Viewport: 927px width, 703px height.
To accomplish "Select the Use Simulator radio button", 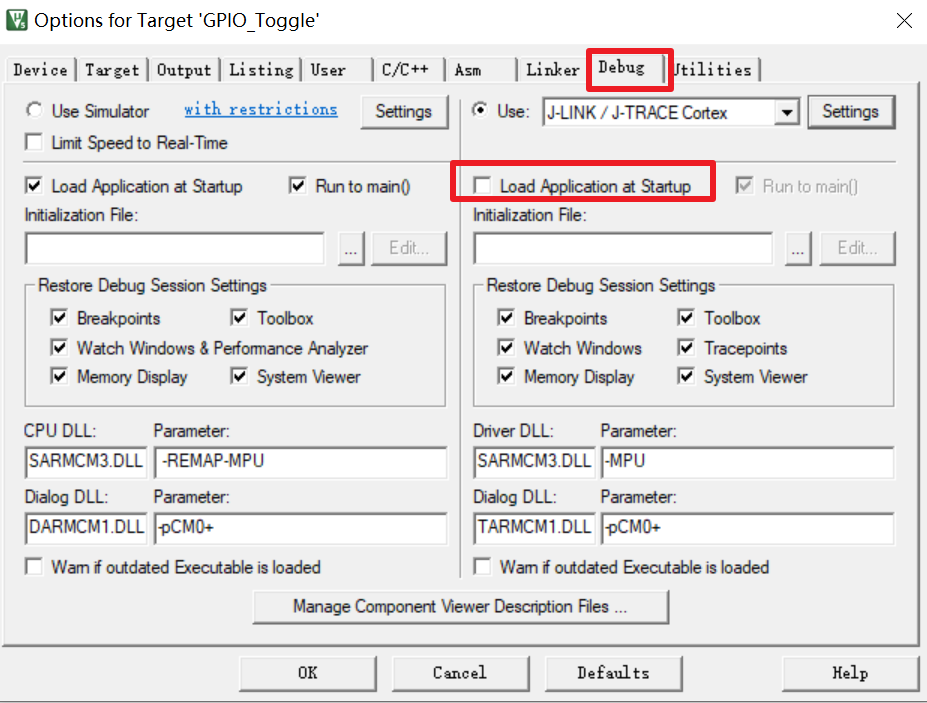I will 34,110.
